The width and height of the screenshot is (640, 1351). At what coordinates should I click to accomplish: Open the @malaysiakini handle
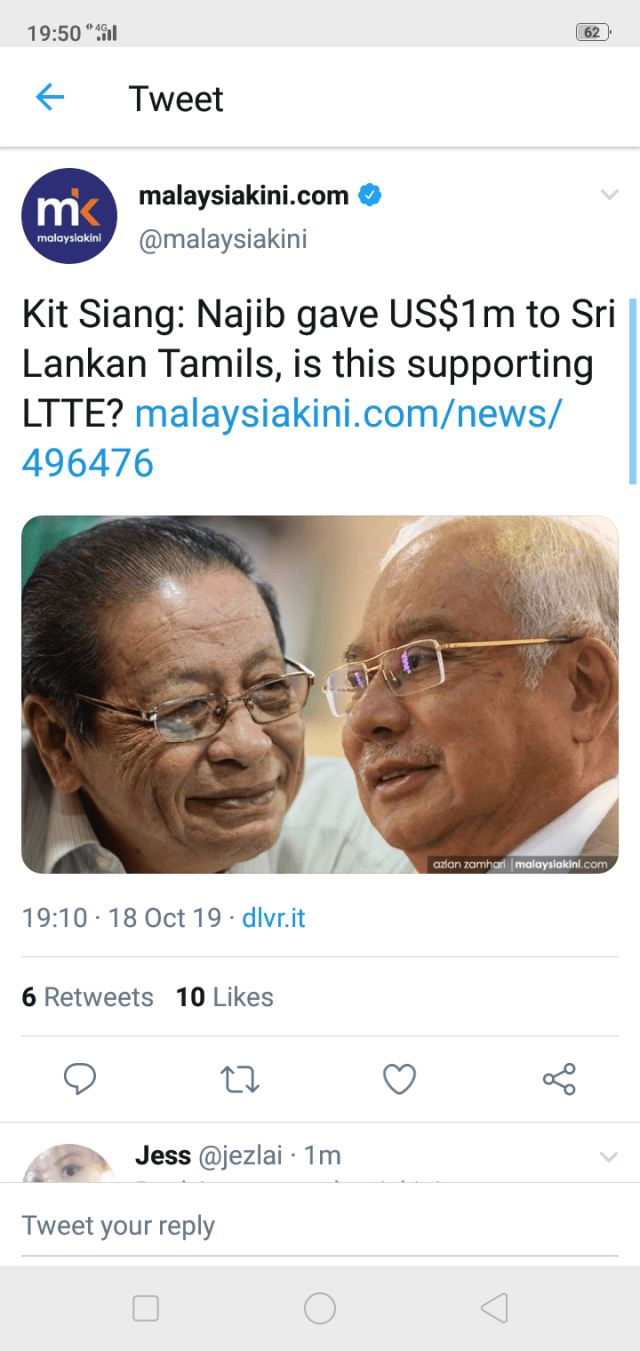pyautogui.click(x=222, y=239)
